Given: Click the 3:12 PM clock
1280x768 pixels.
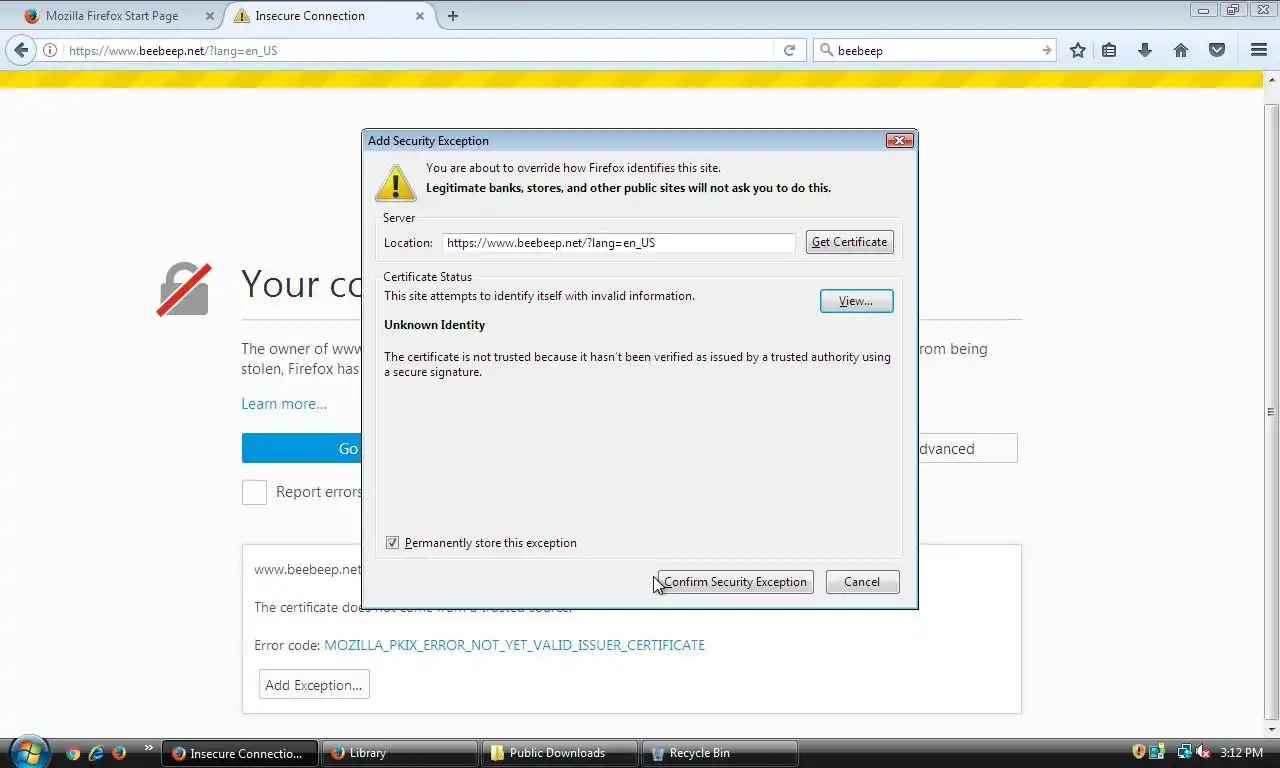Looking at the screenshot, I should pos(1241,752).
